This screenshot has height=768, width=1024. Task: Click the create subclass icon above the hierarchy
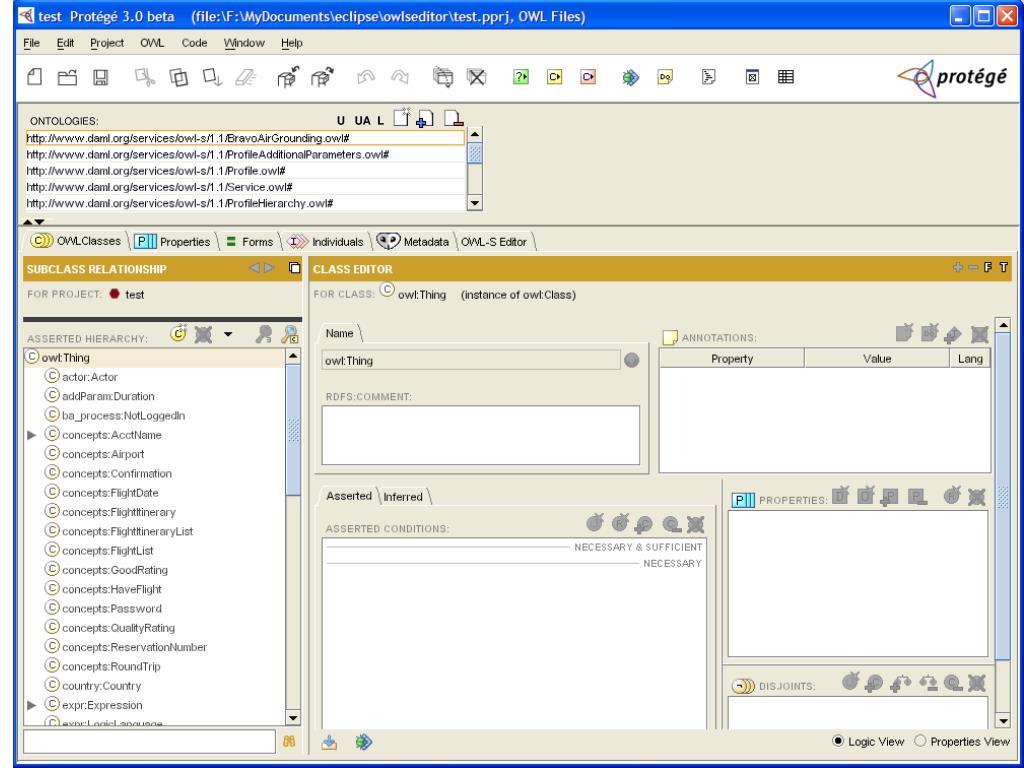click(x=178, y=334)
